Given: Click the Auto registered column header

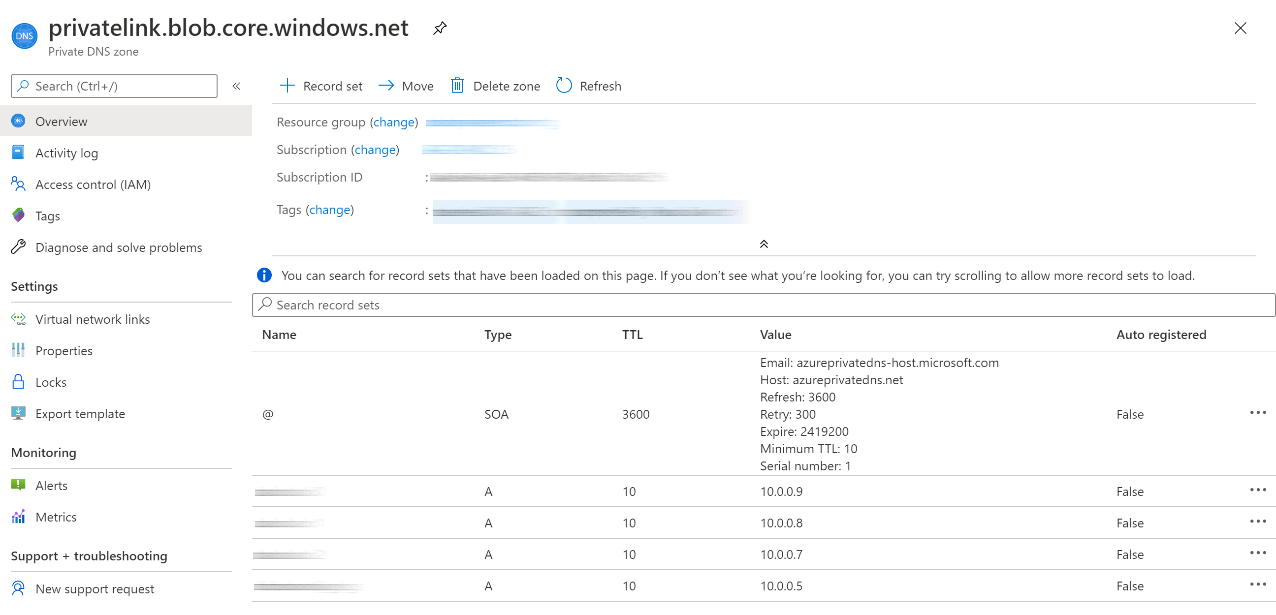Looking at the screenshot, I should 1161,335.
